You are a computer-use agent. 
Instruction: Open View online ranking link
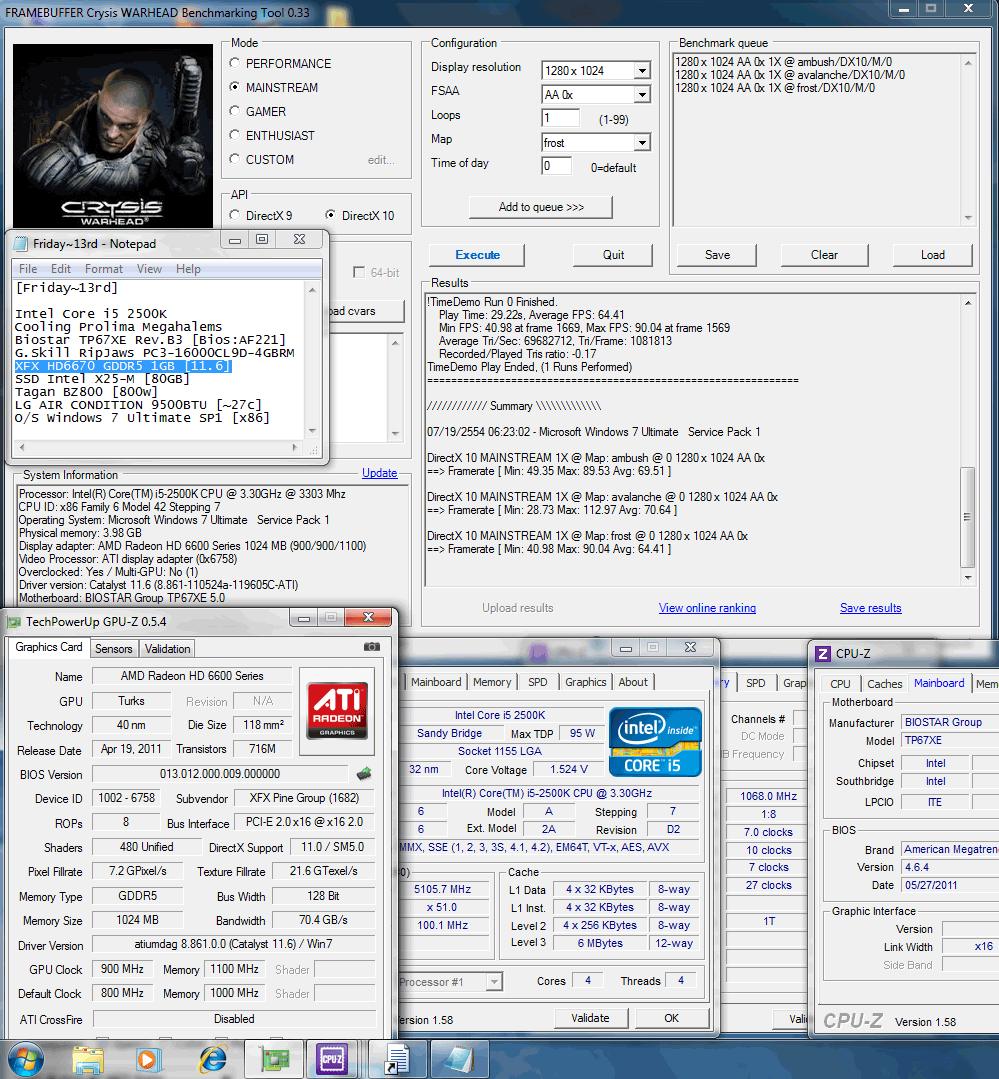tap(707, 608)
